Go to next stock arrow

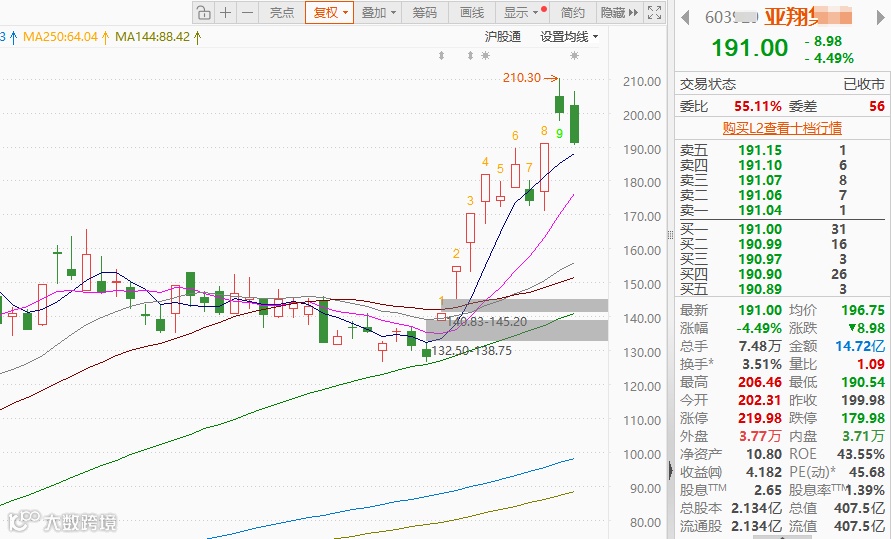(x=881, y=18)
